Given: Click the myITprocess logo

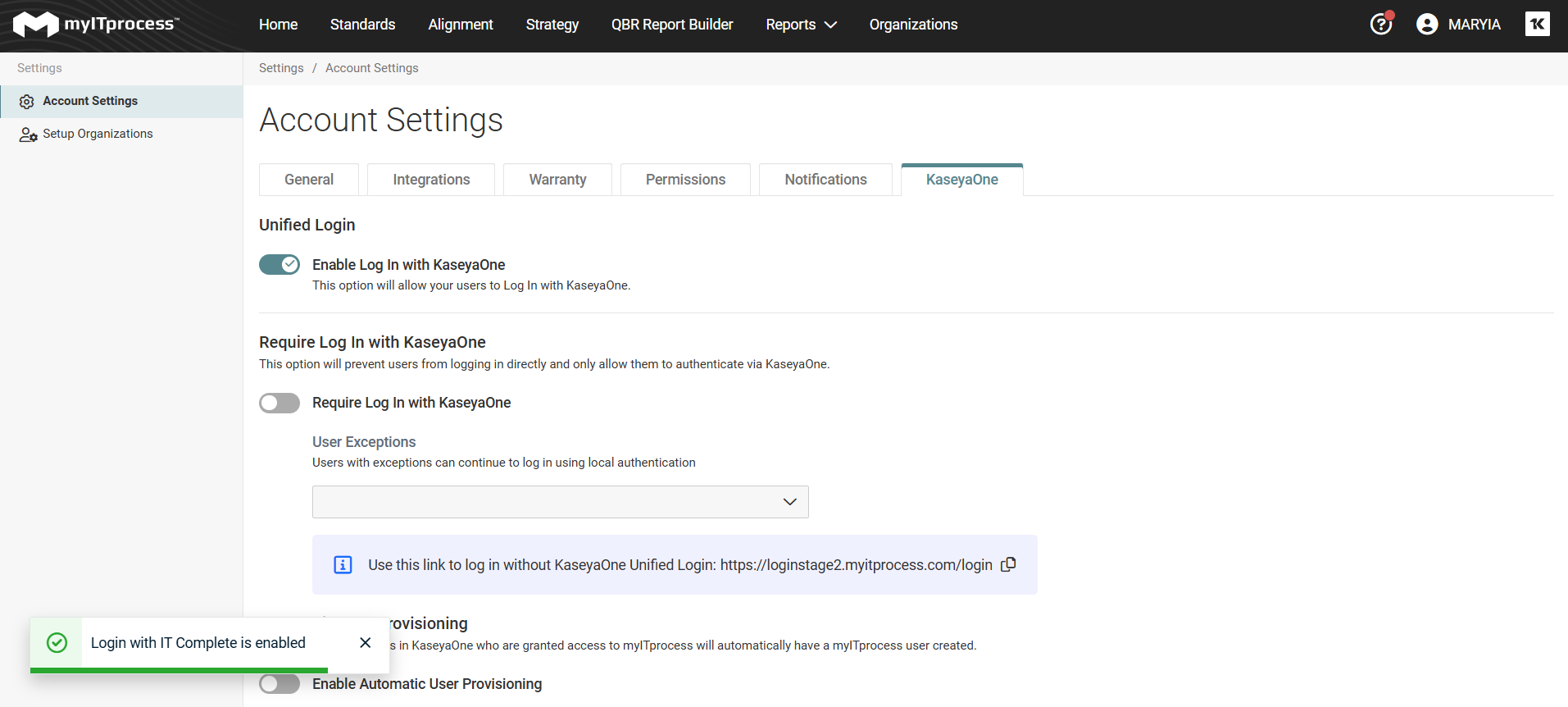Looking at the screenshot, I should 96,25.
